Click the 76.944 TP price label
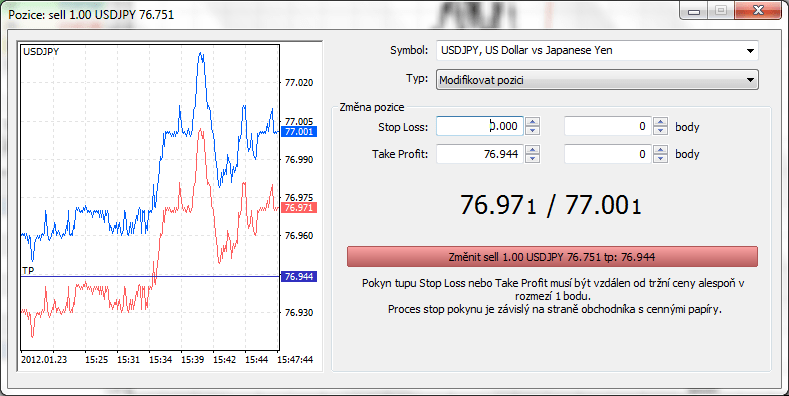Screen dimensions: 789x396 299,276
